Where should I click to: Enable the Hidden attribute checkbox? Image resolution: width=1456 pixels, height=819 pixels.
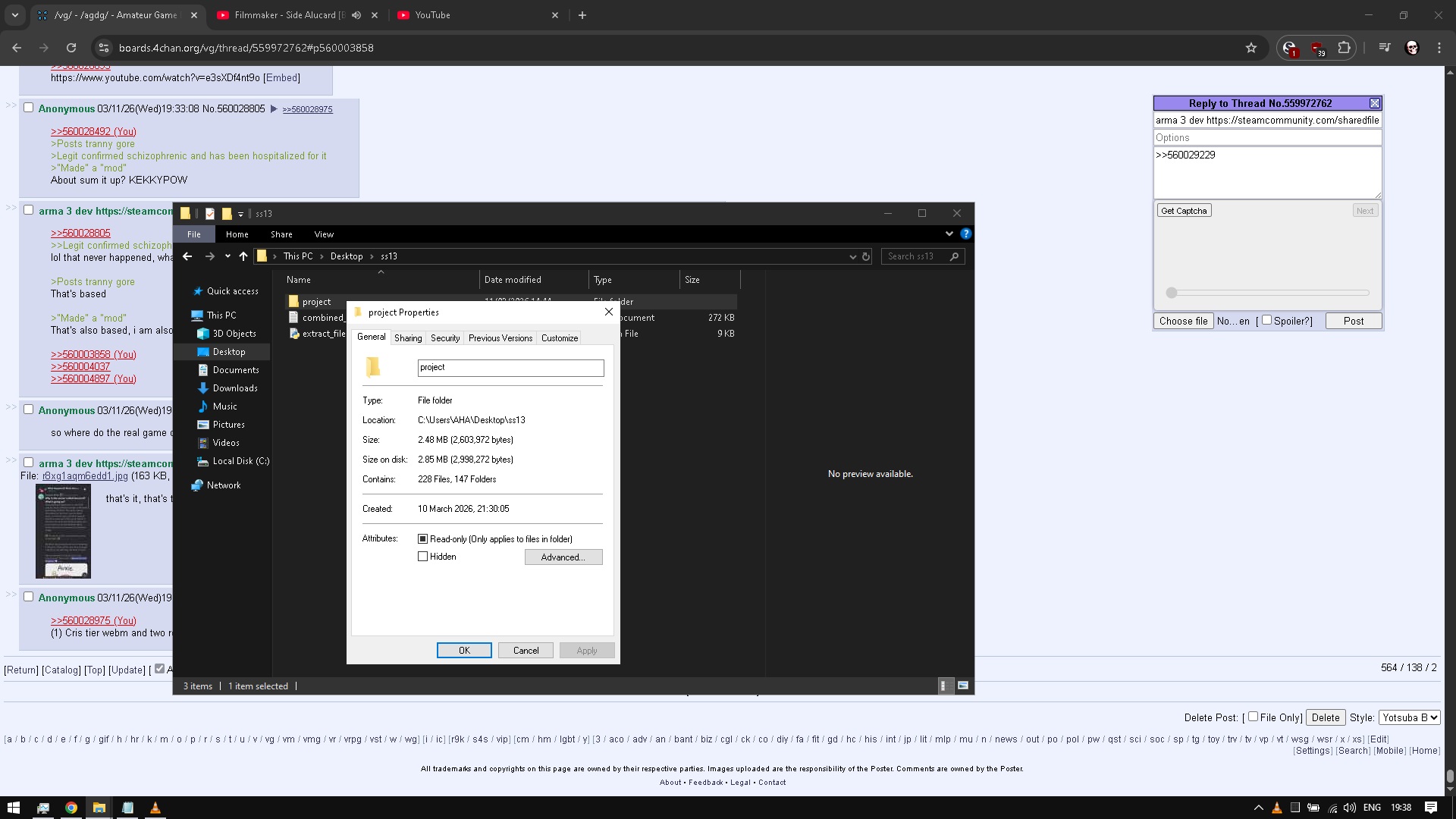pyautogui.click(x=423, y=557)
